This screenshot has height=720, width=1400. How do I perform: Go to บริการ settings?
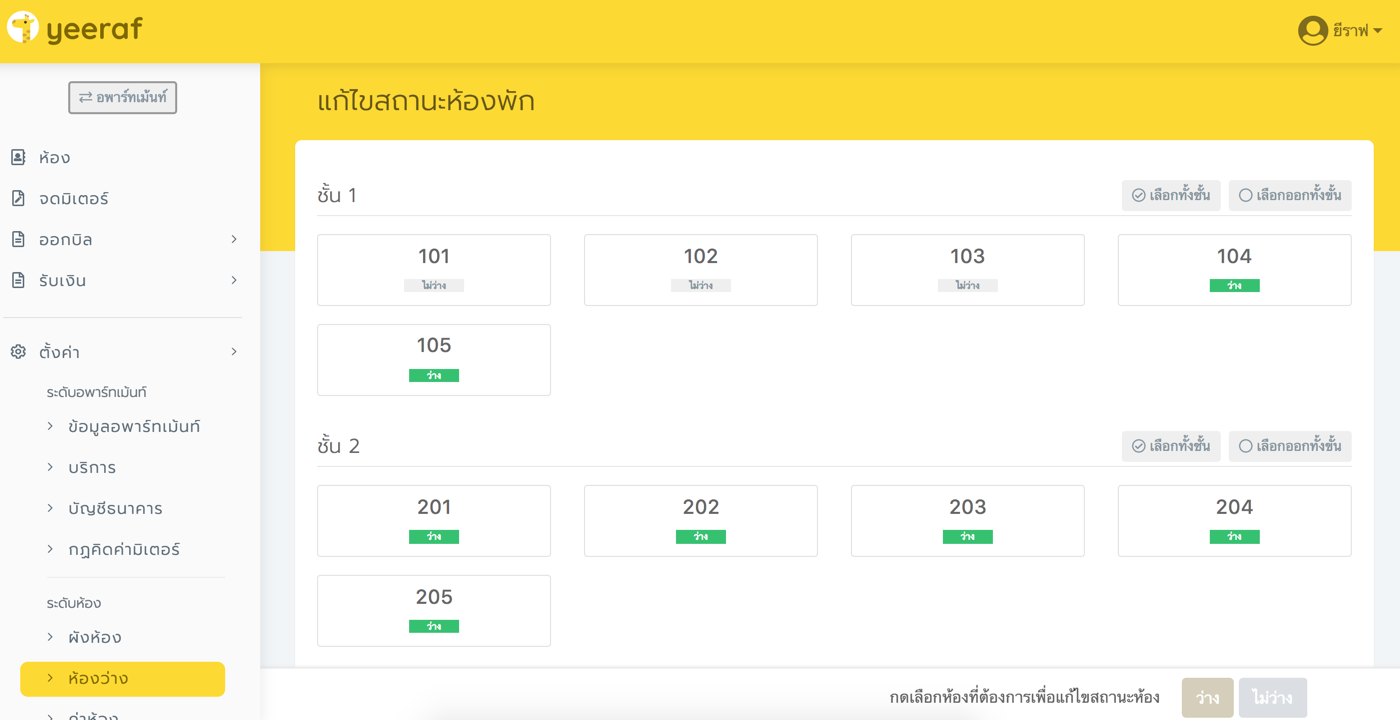coord(92,467)
